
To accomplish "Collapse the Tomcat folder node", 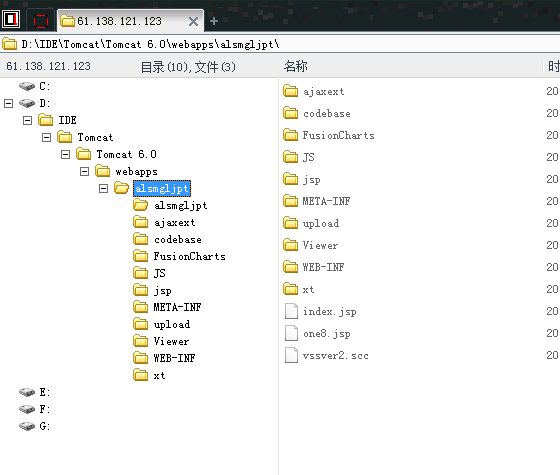I will (x=46, y=138).
